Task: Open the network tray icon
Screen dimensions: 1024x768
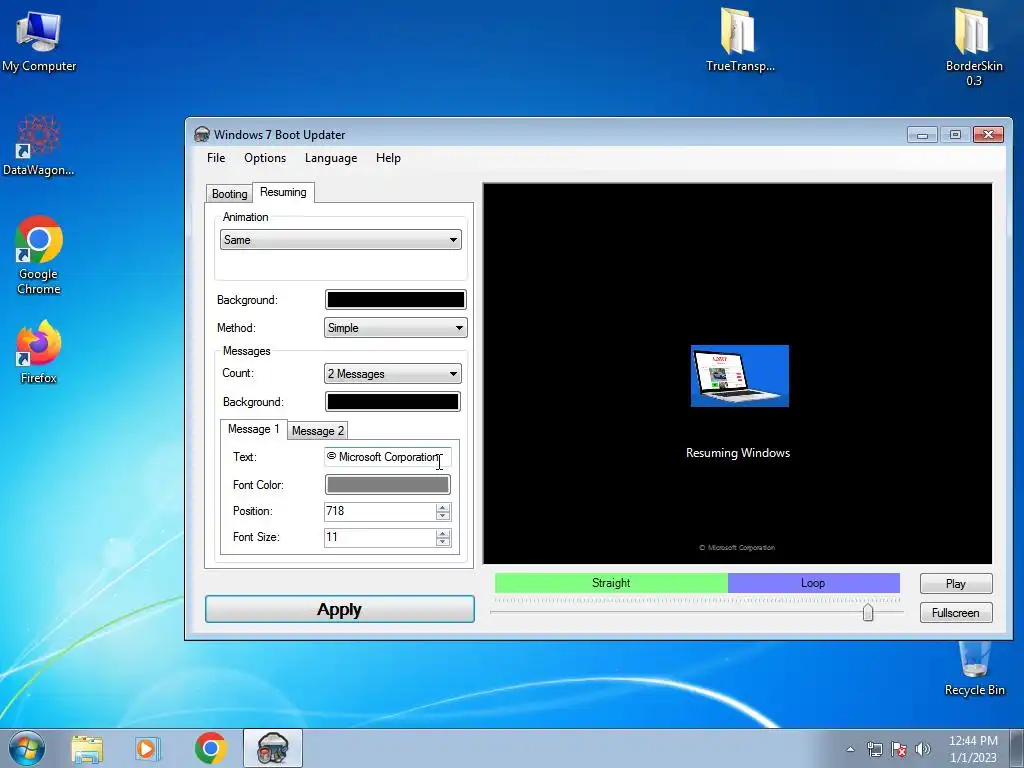Action: pyautogui.click(x=874, y=749)
